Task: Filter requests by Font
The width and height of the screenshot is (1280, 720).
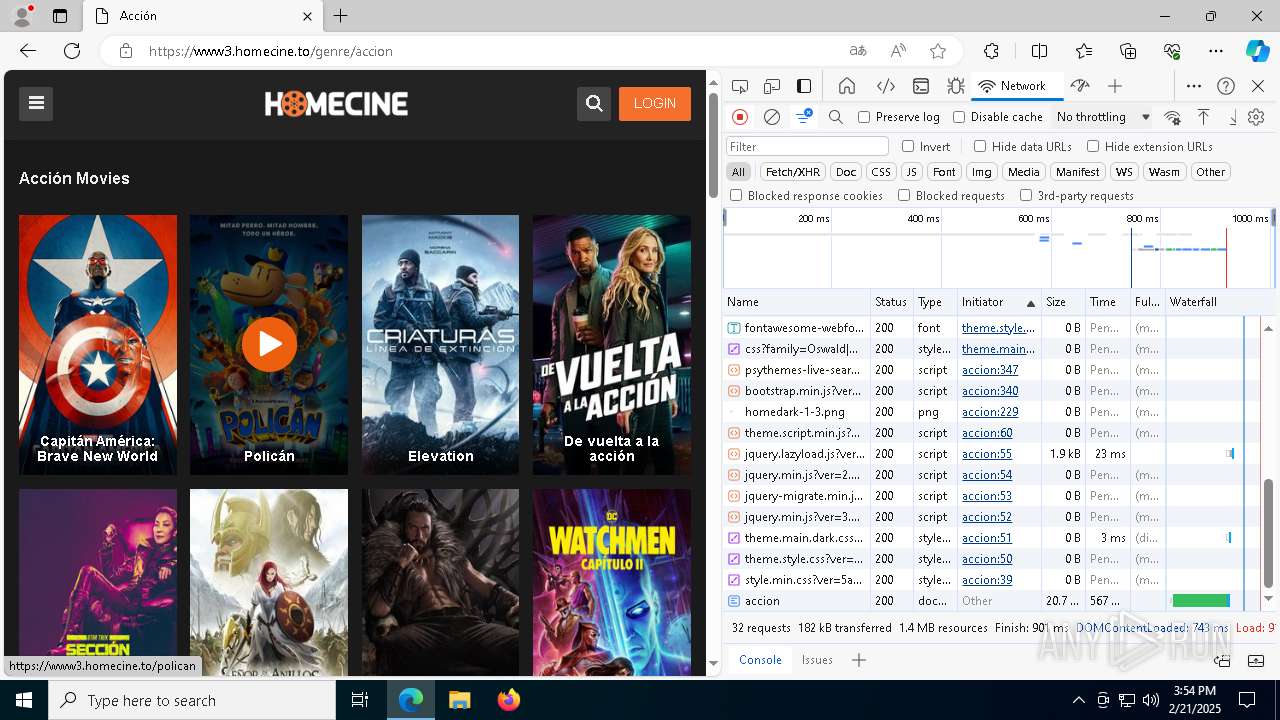Action: point(944,172)
